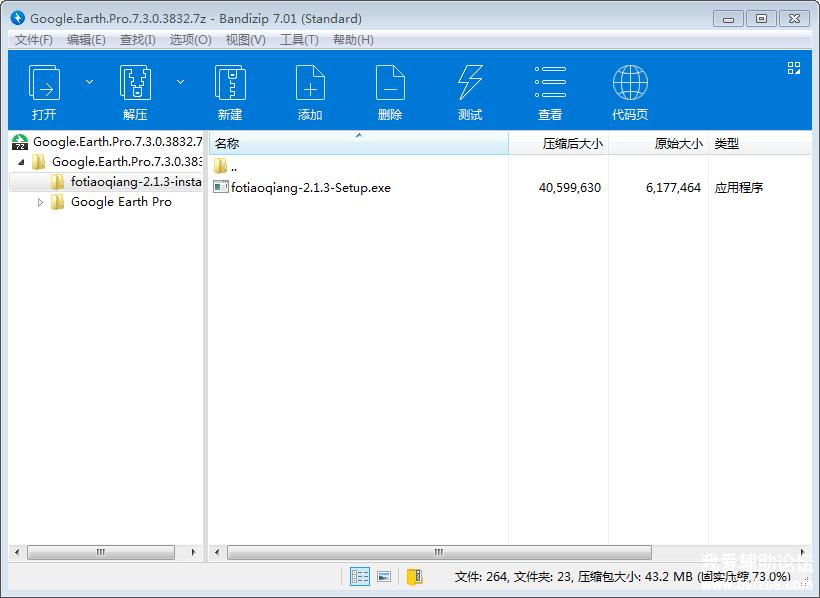Click the Google Earth Pro folder icon

point(58,202)
